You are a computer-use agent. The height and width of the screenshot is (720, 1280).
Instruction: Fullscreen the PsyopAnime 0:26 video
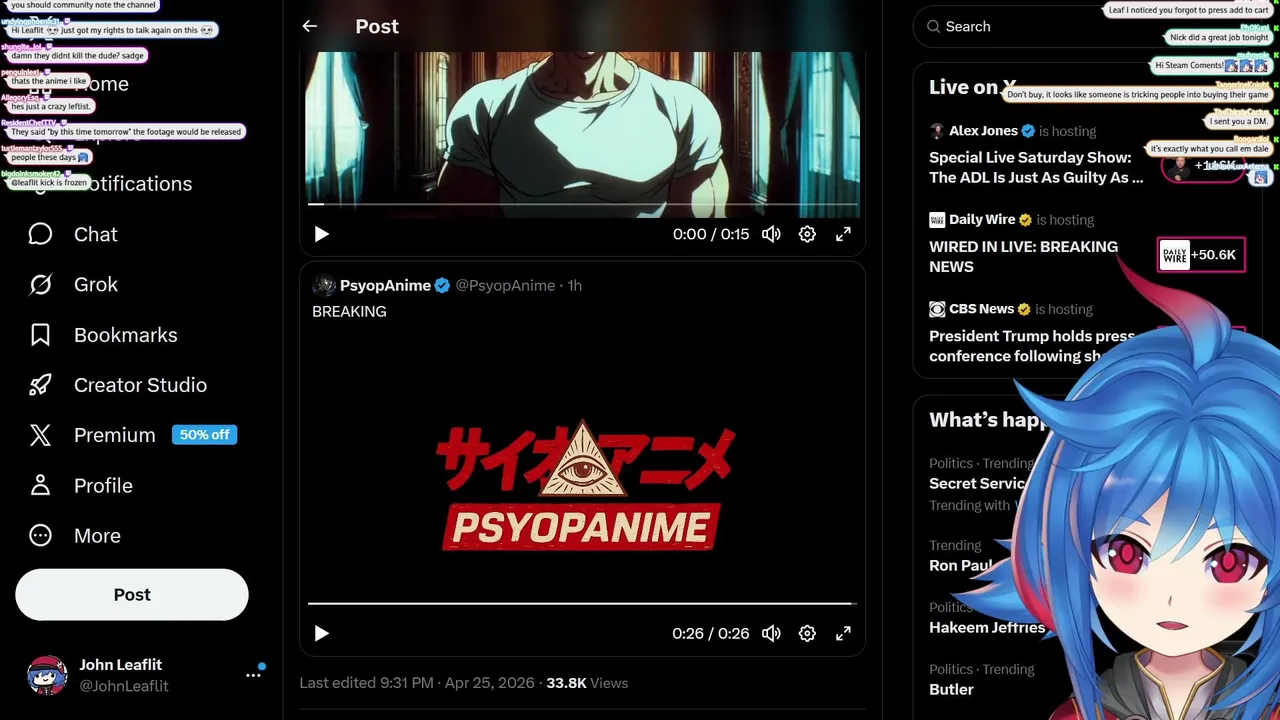tap(843, 633)
